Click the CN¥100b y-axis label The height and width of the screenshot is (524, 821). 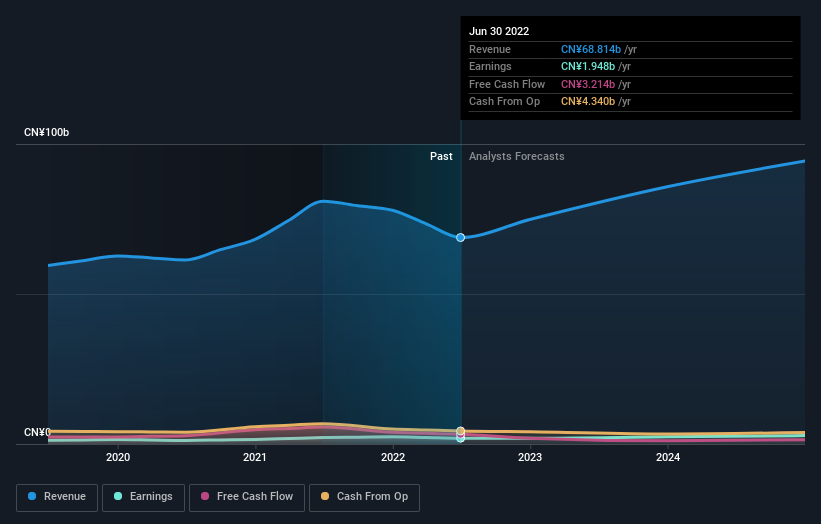point(47,132)
